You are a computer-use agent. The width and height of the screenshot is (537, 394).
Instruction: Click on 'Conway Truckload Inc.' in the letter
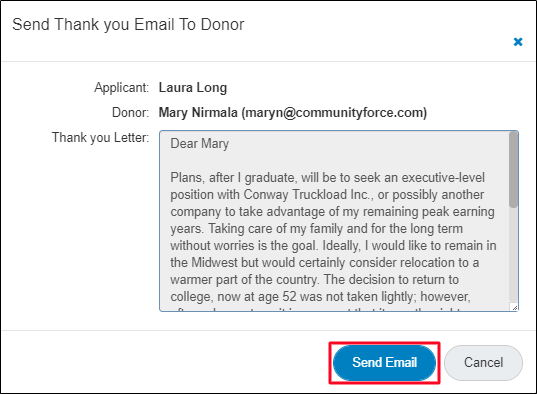click(x=308, y=195)
